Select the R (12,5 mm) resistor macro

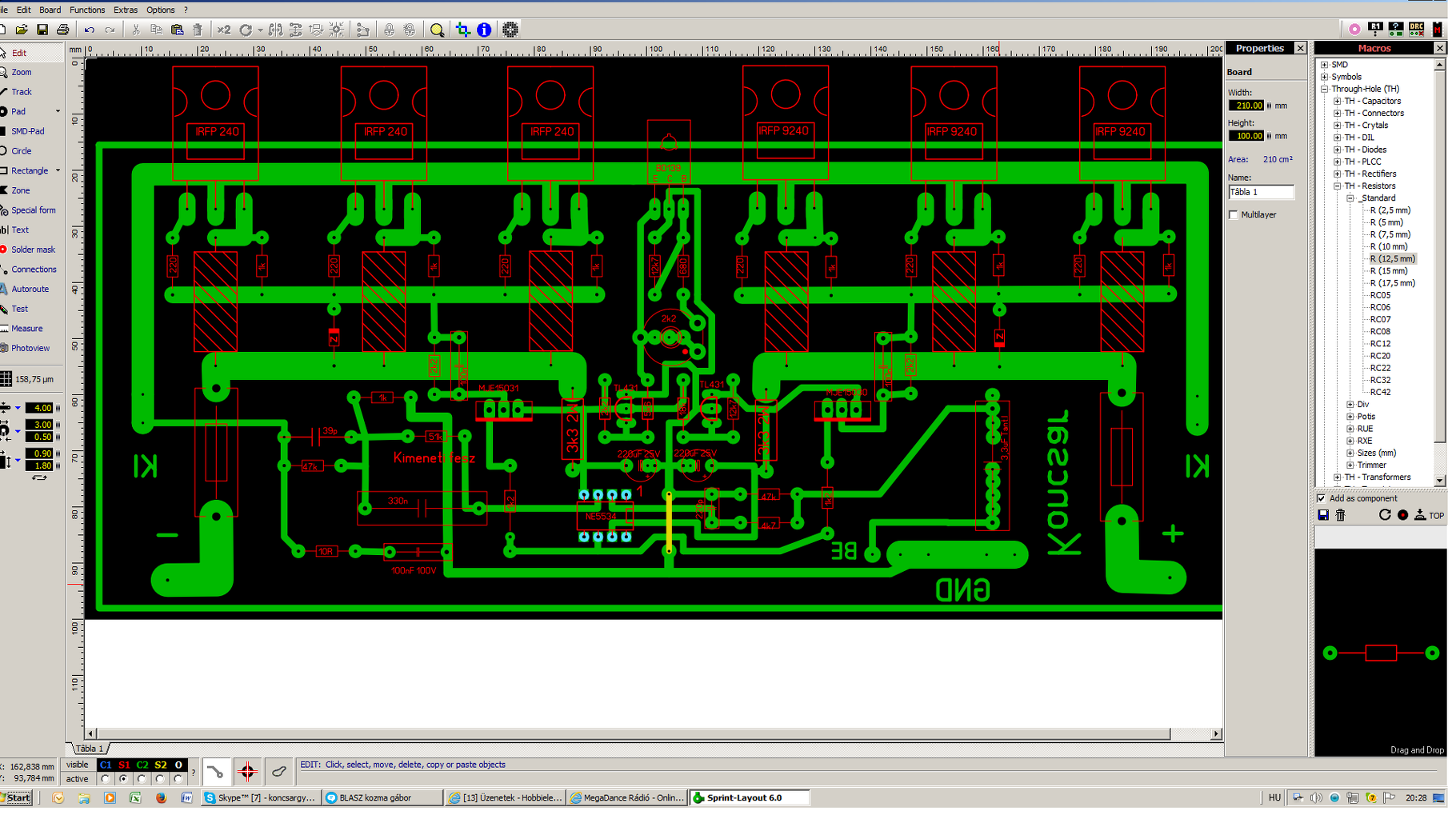pos(1392,259)
